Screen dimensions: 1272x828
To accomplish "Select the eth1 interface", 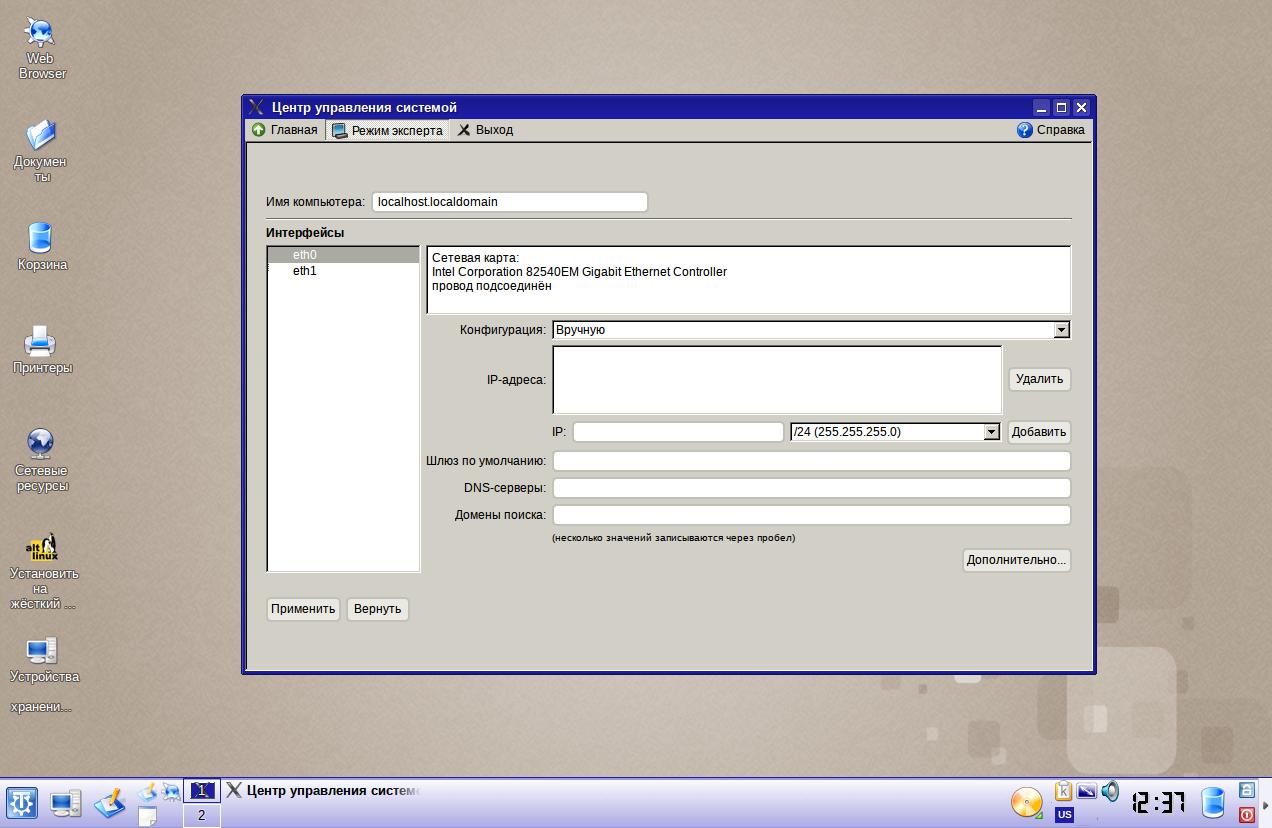I will point(305,271).
